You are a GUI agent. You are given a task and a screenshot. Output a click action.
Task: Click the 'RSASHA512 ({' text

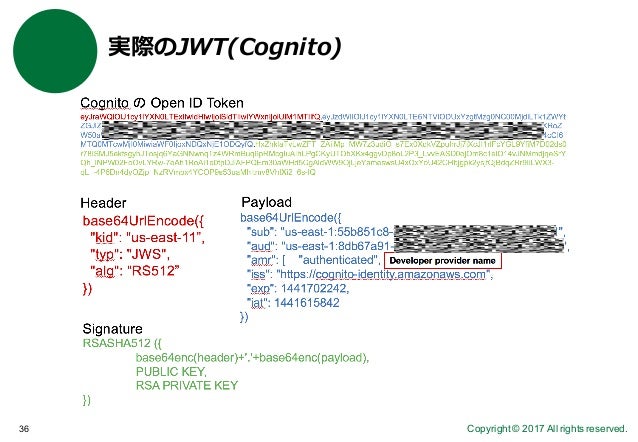coord(122,344)
